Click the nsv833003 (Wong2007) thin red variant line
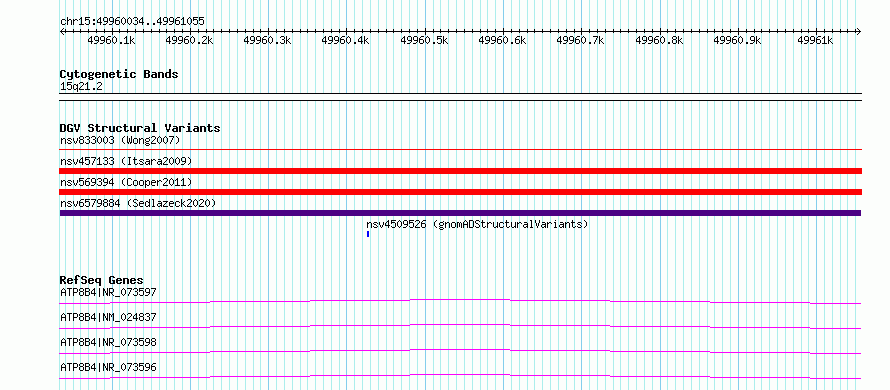The height and width of the screenshot is (390, 890). tap(460, 149)
